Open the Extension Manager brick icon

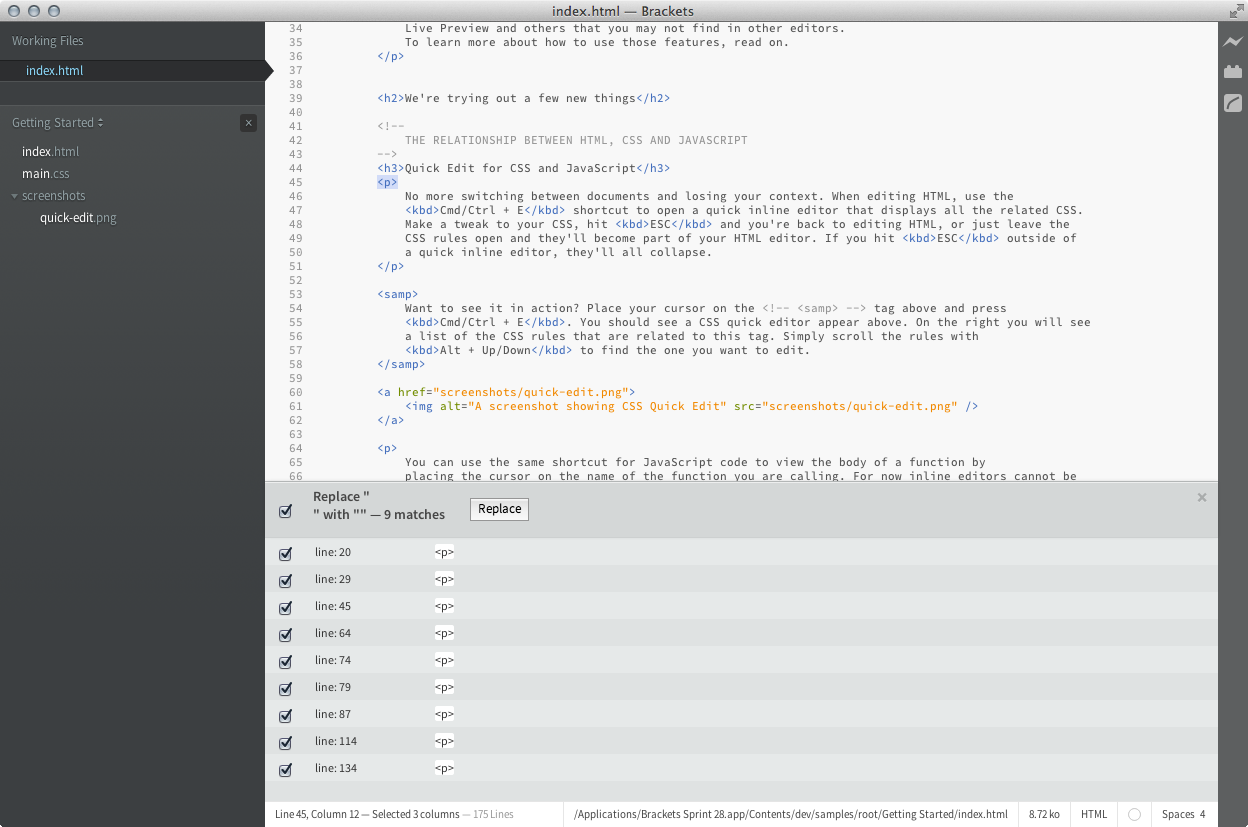pyautogui.click(x=1233, y=72)
